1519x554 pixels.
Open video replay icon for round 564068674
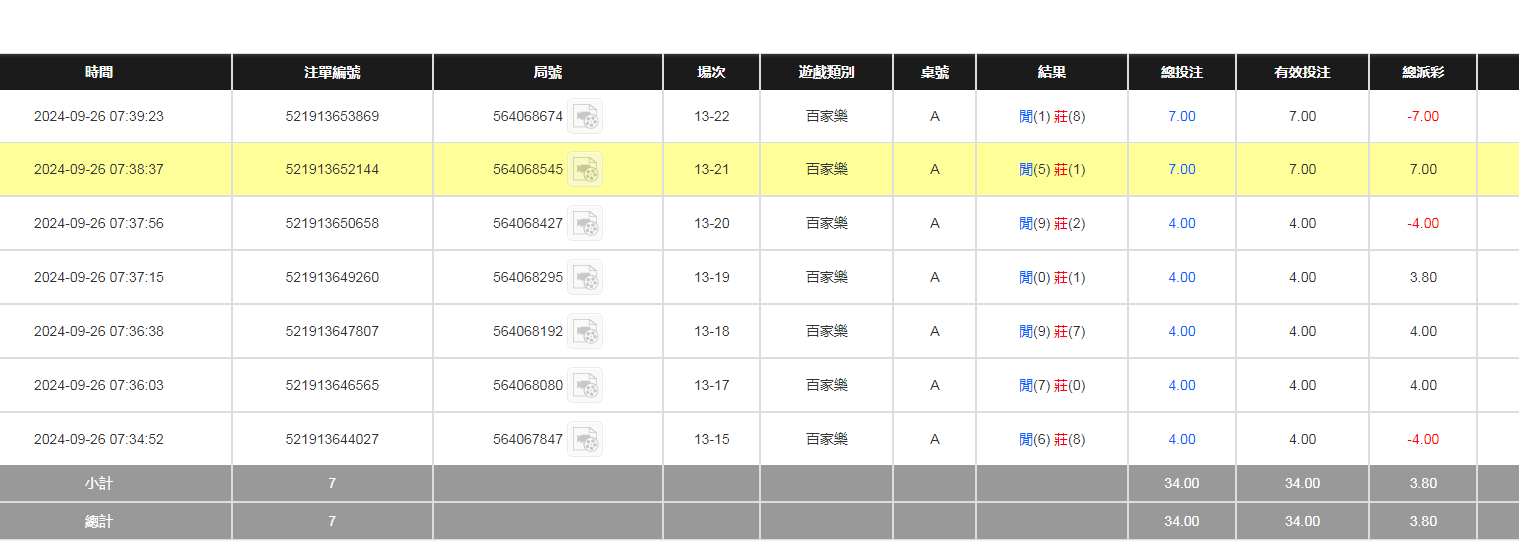click(585, 117)
